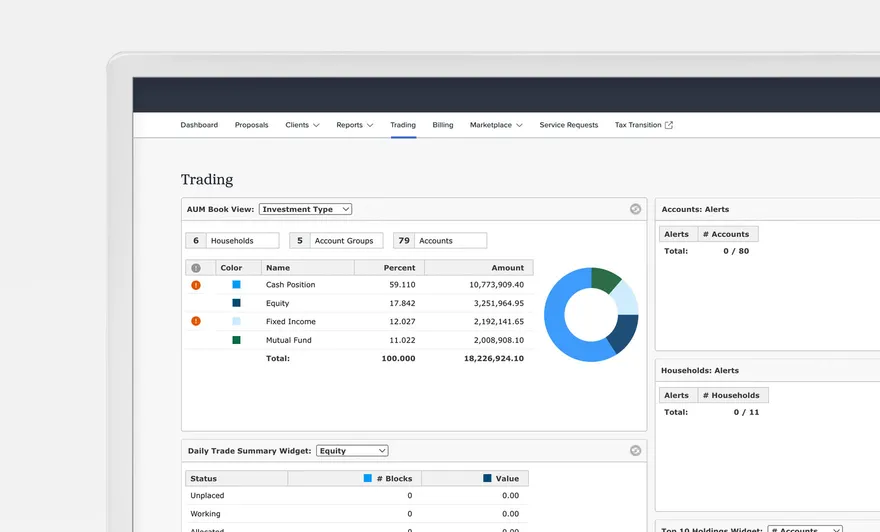This screenshot has width=880, height=532.
Task: Click the Cash Position blue color swatch
Action: pyautogui.click(x=236, y=285)
